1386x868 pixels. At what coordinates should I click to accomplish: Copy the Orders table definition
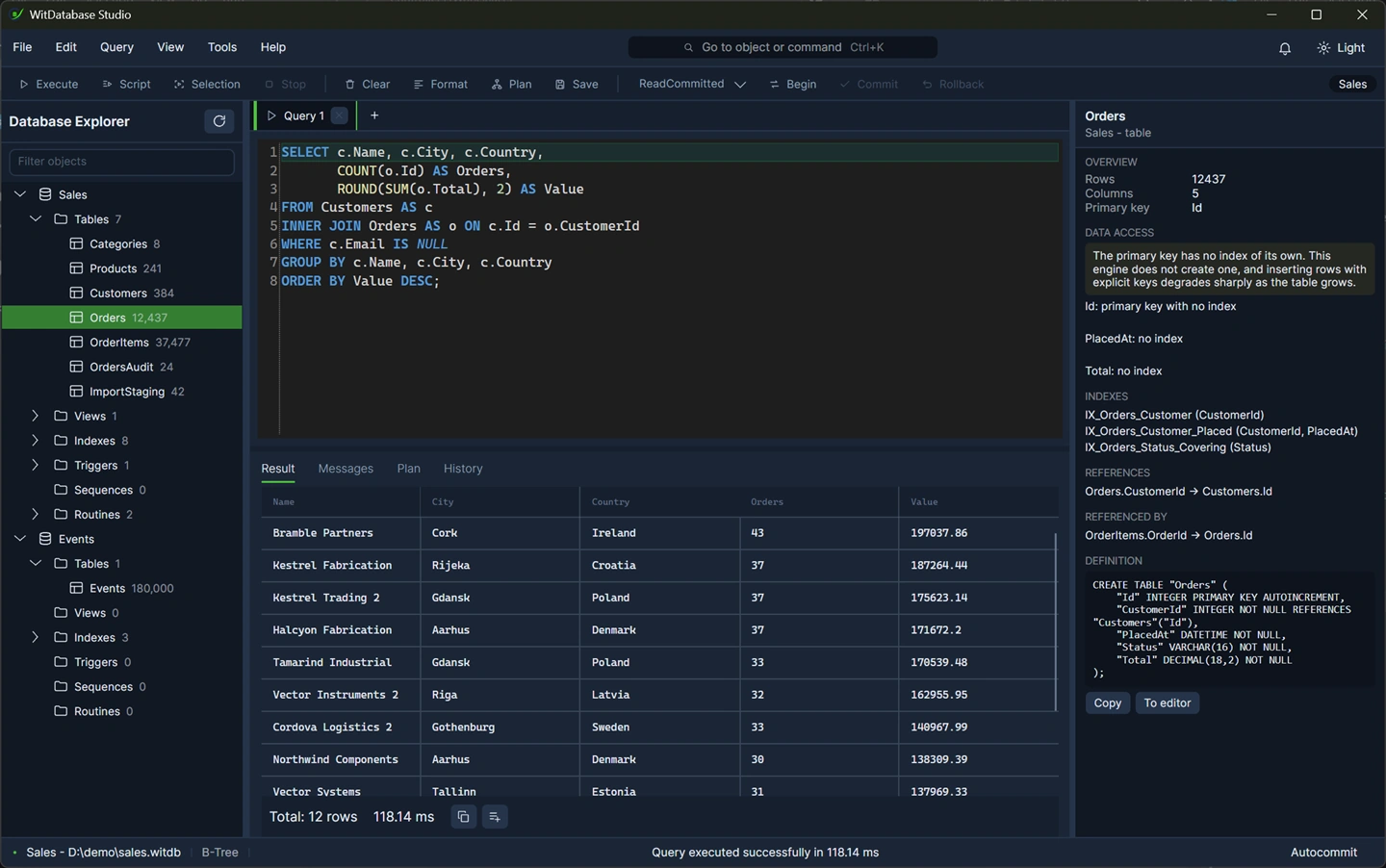coord(1108,703)
